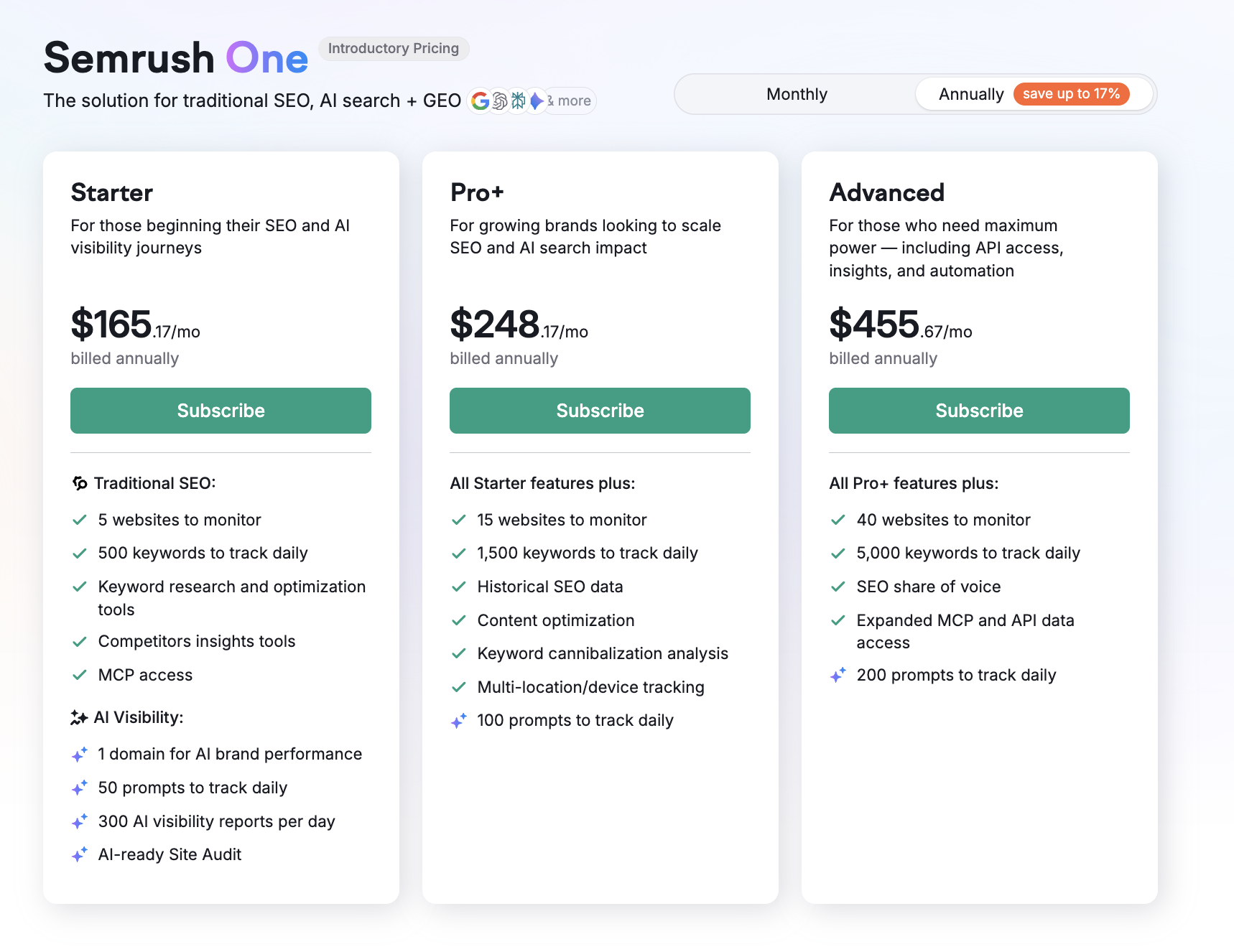1234x952 pixels.
Task: Subscribe to the Advanced plan
Action: [x=978, y=411]
